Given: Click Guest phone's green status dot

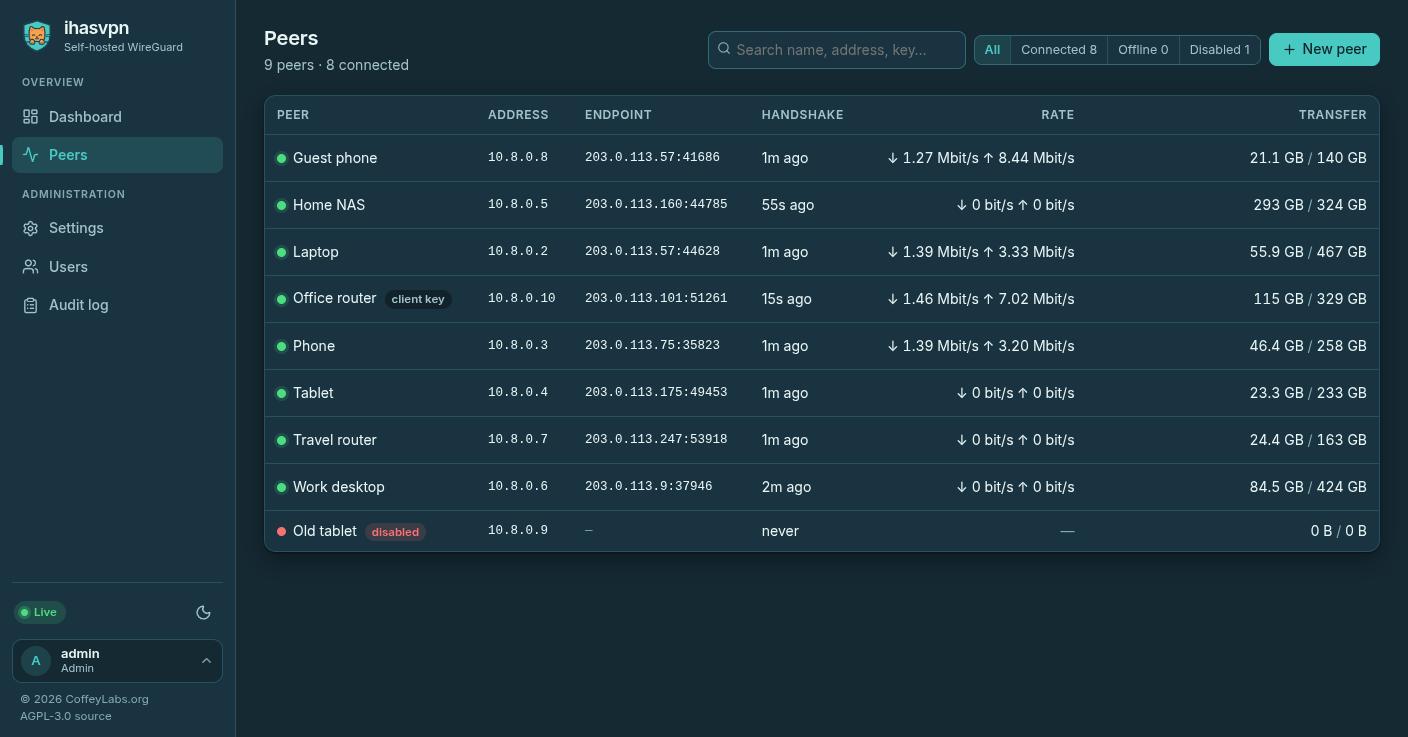Looking at the screenshot, I should pyautogui.click(x=282, y=158).
